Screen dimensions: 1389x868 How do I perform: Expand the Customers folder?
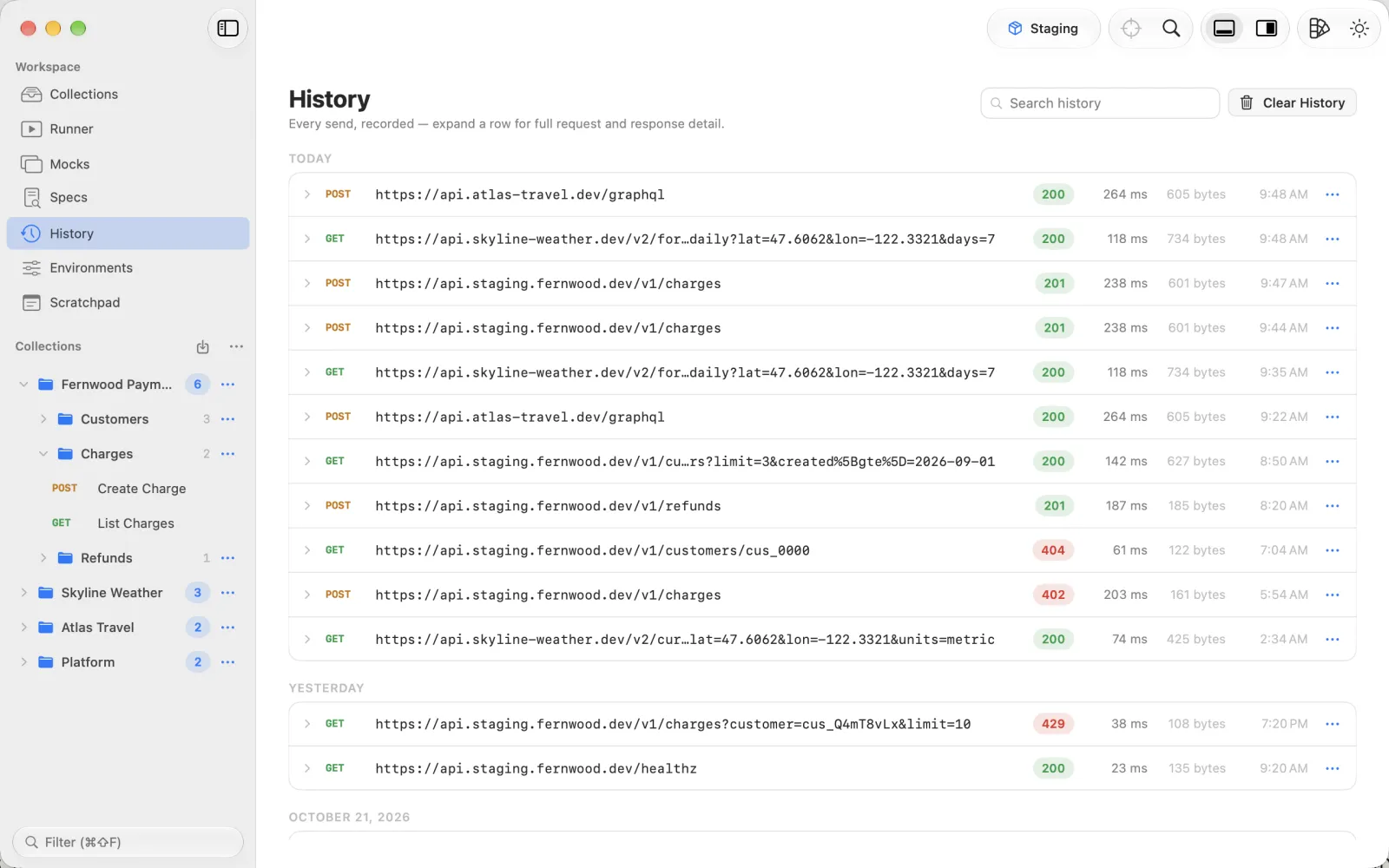pyautogui.click(x=43, y=419)
